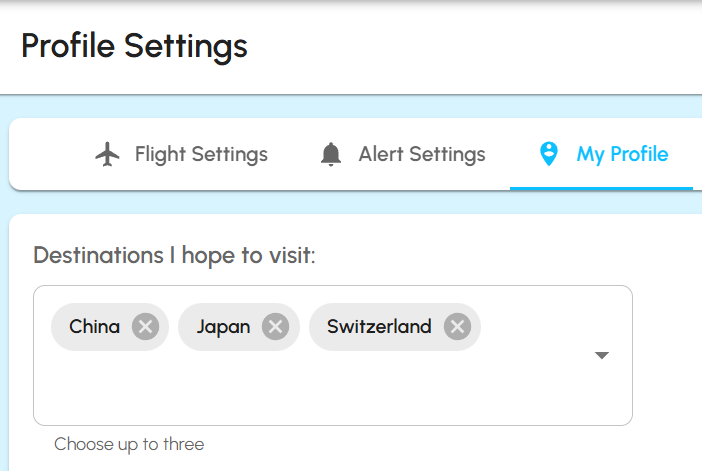This screenshot has height=471, width=702.
Task: Switch to the Flight Settings tab
Action: [201, 154]
